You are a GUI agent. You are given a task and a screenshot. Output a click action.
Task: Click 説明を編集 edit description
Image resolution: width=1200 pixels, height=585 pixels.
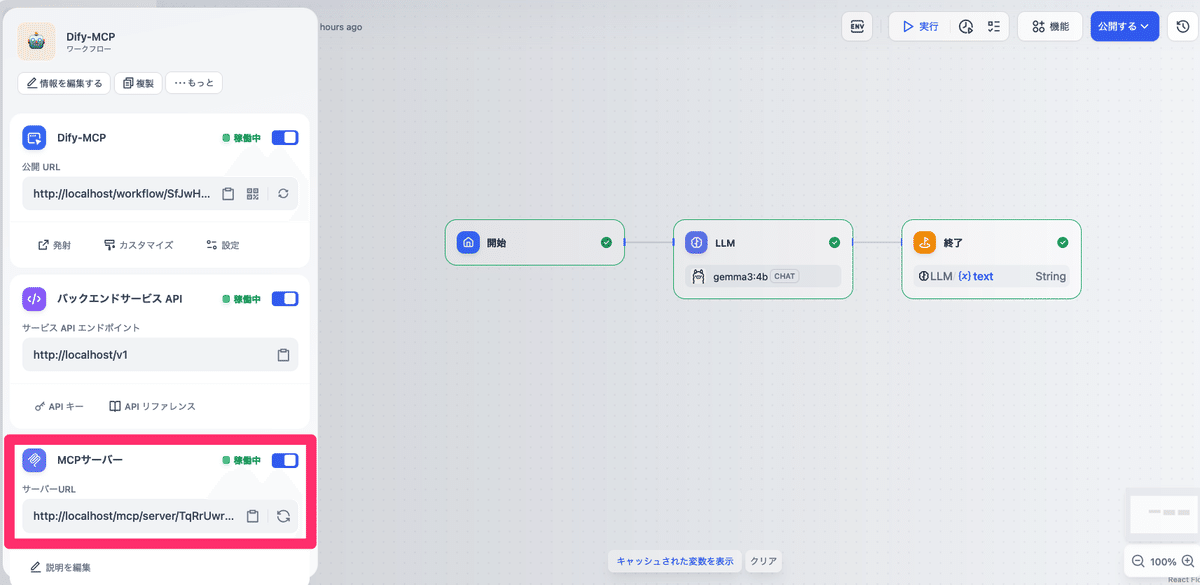coord(60,567)
